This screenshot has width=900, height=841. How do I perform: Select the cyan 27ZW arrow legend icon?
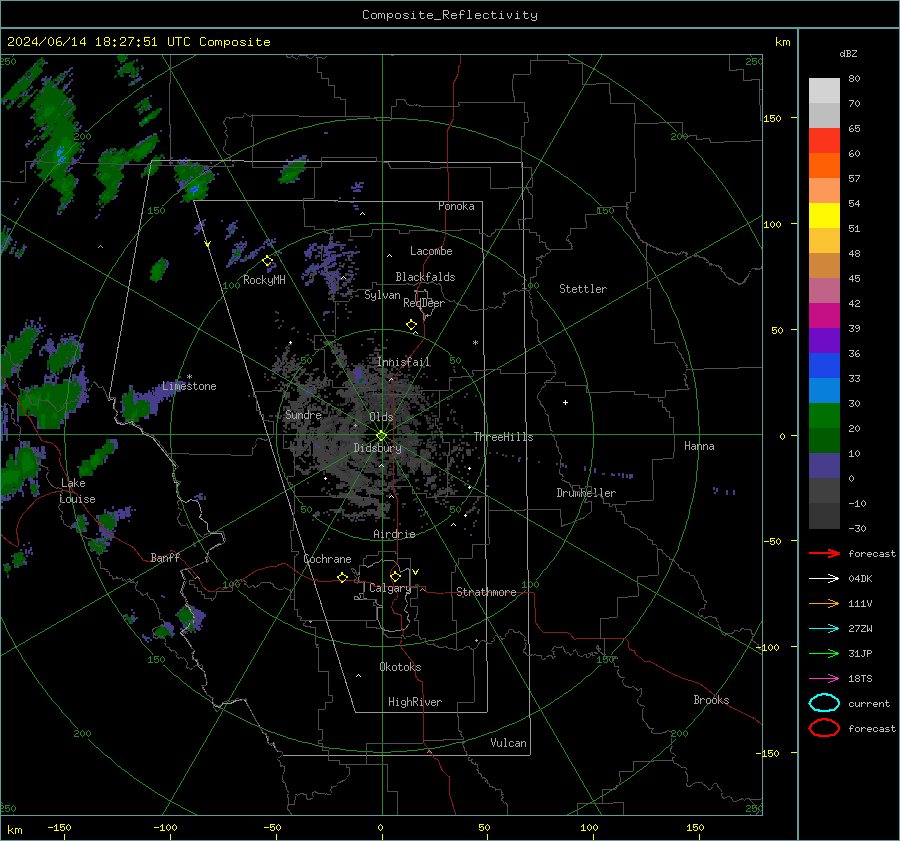(824, 629)
